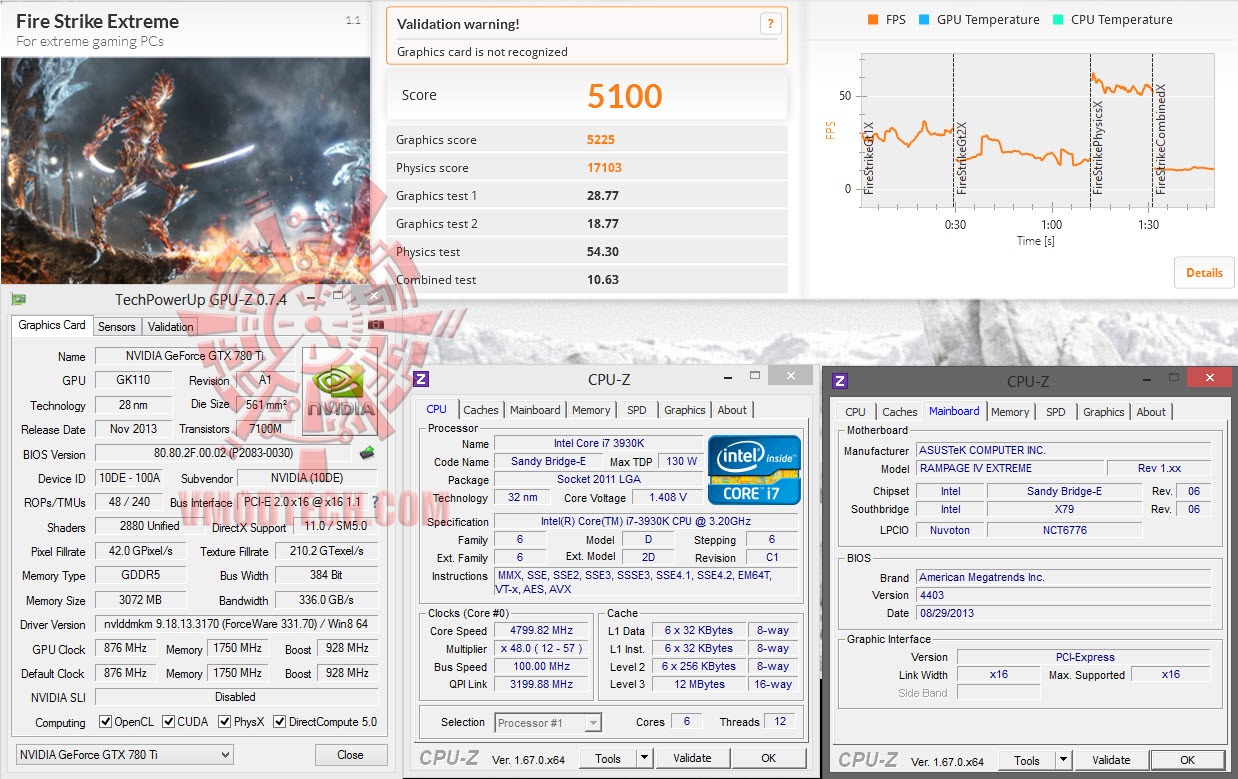Click the FireStrikeGt2X marker on the chart
This screenshot has height=779, width=1238.
tap(962, 157)
